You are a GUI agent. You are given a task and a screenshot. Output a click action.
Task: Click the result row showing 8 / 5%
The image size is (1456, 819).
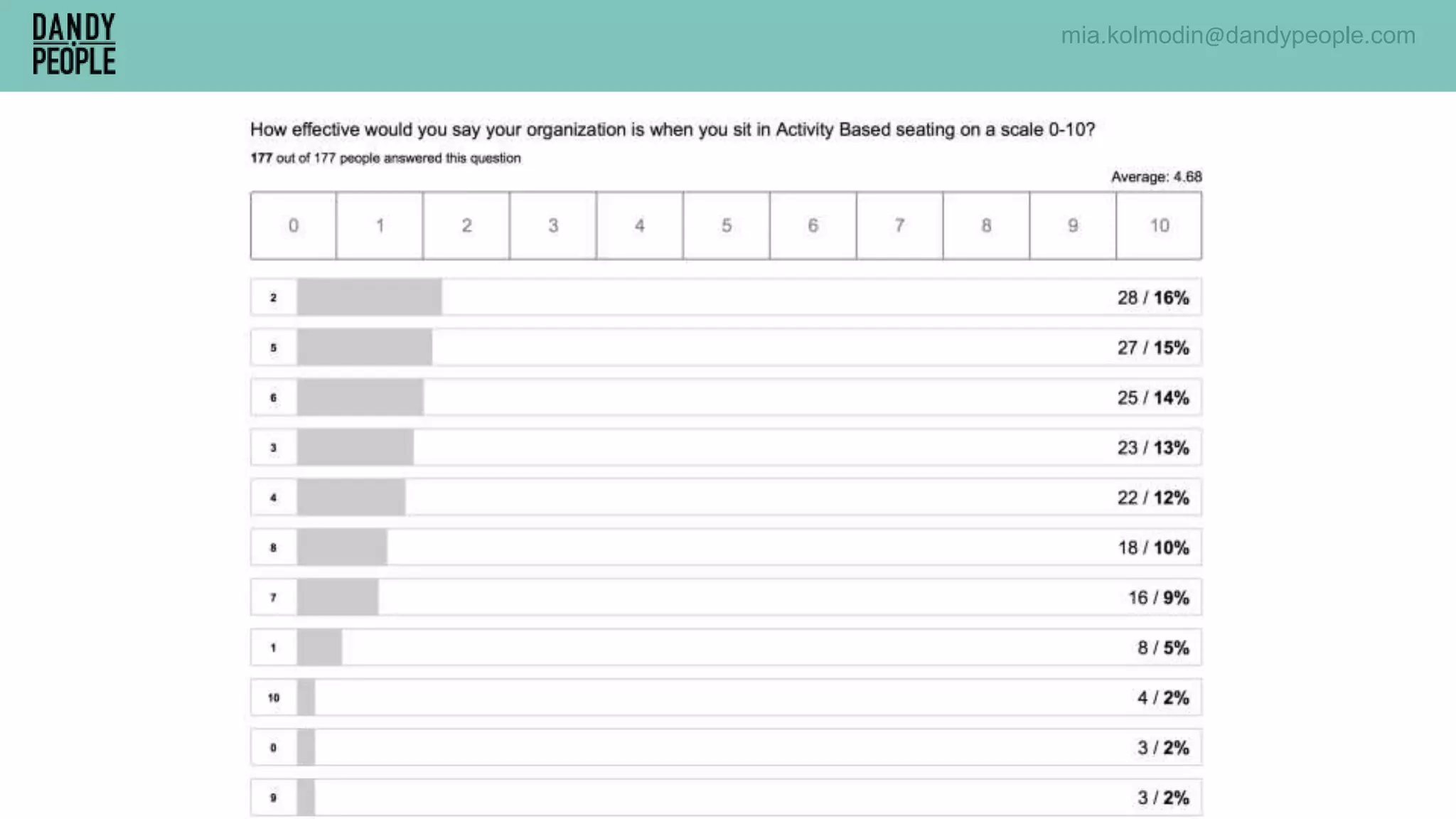pyautogui.click(x=726, y=648)
